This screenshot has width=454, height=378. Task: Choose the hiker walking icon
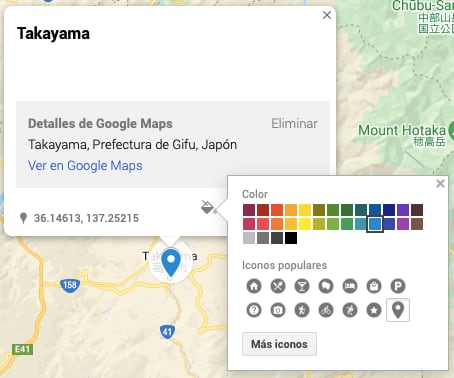(x=302, y=310)
